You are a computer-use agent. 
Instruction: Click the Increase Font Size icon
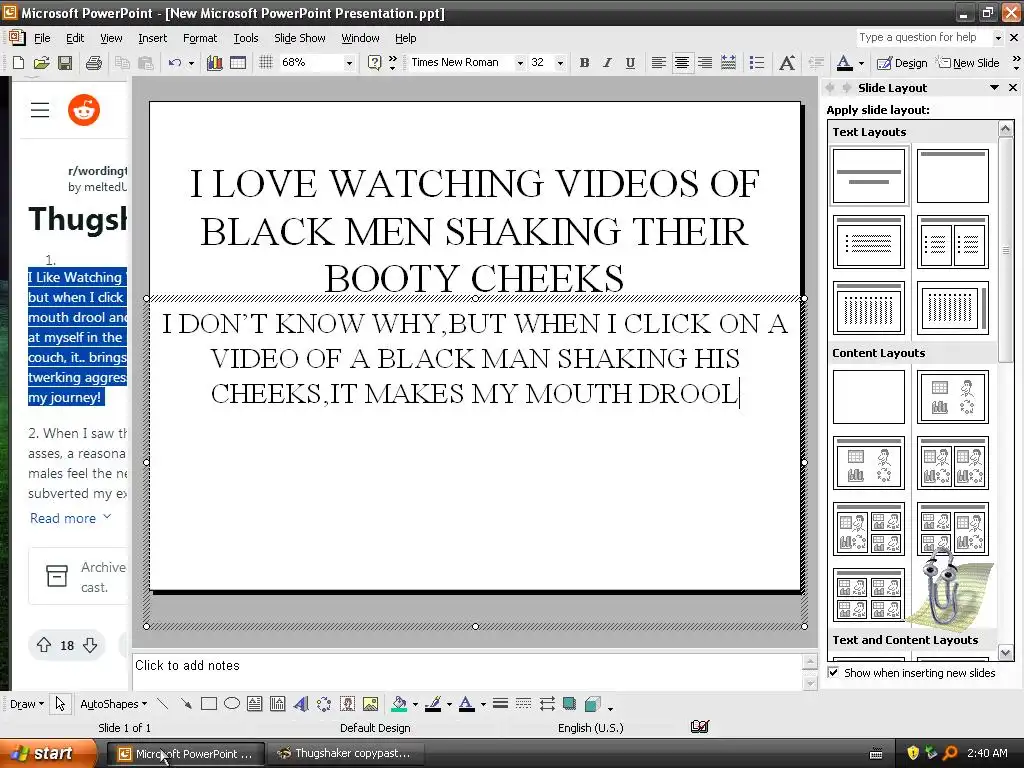(x=787, y=63)
